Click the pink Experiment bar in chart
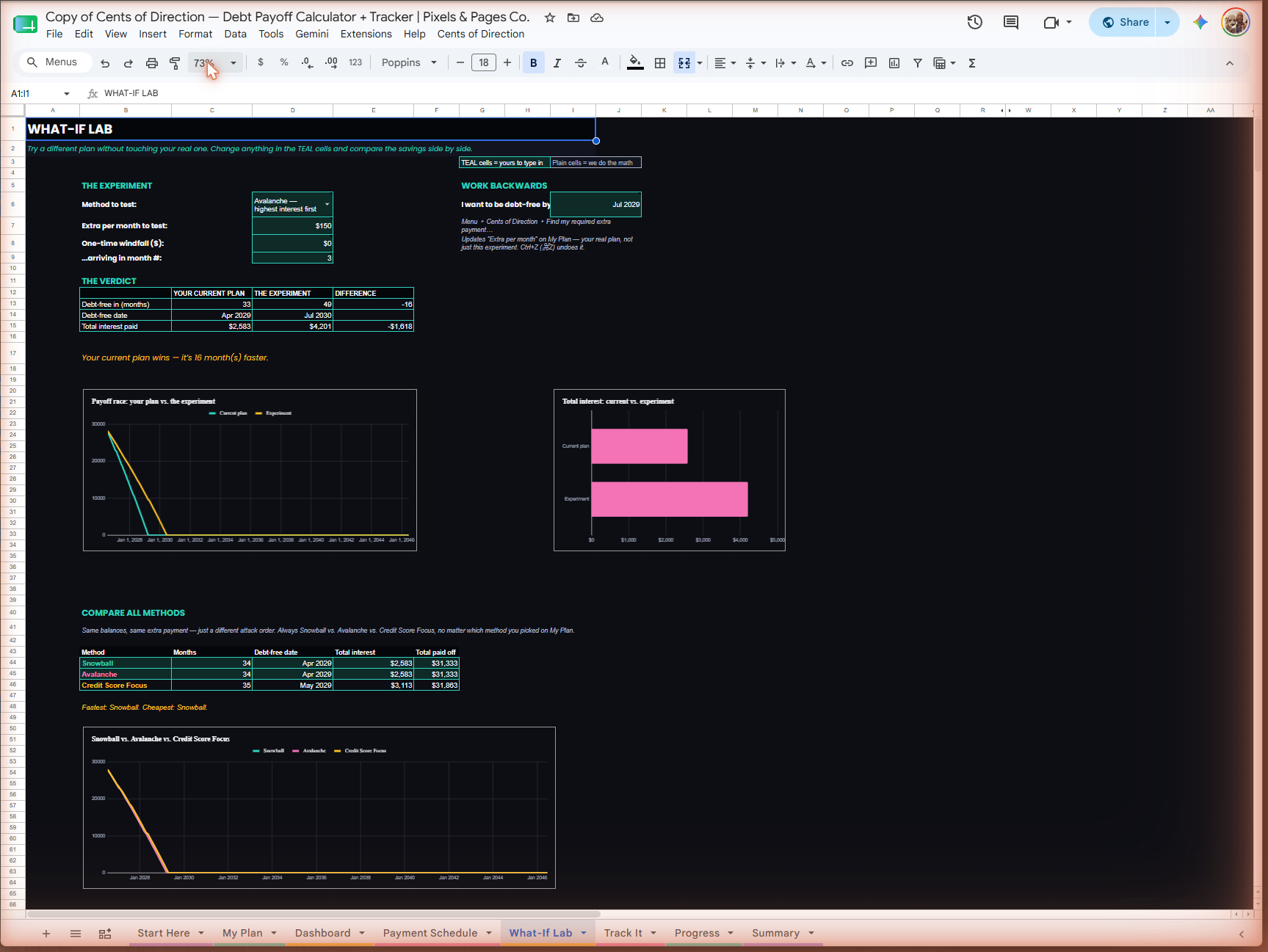The image size is (1268, 952). (x=670, y=499)
